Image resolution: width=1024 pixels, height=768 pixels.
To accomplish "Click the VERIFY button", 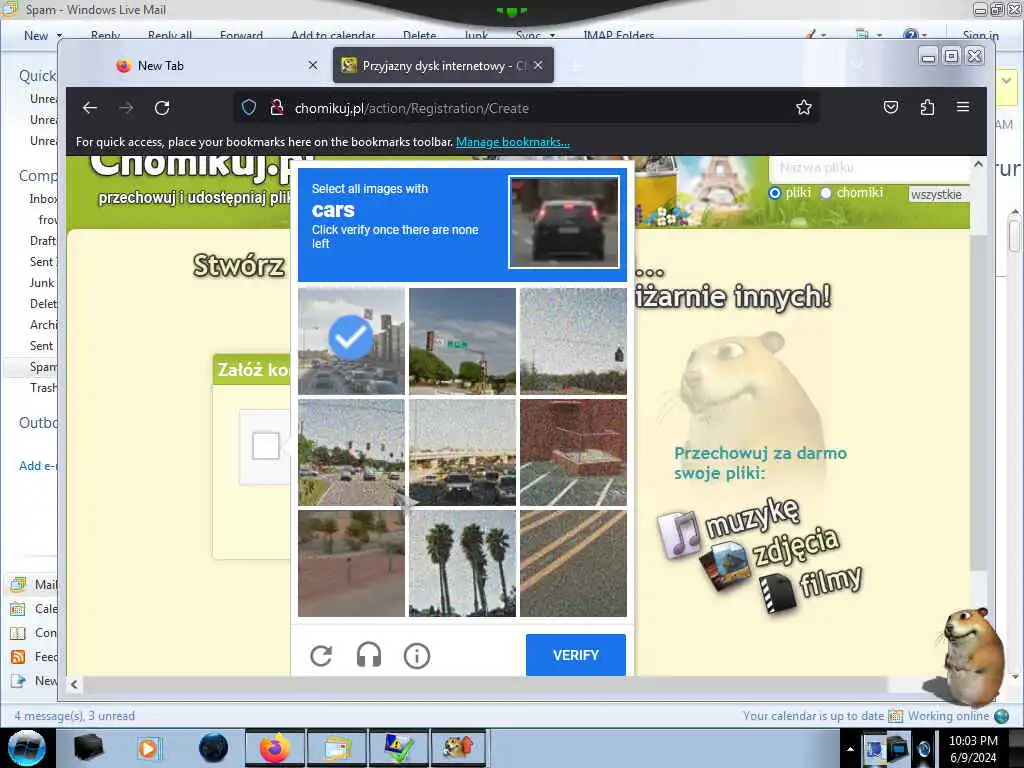I will coord(575,655).
